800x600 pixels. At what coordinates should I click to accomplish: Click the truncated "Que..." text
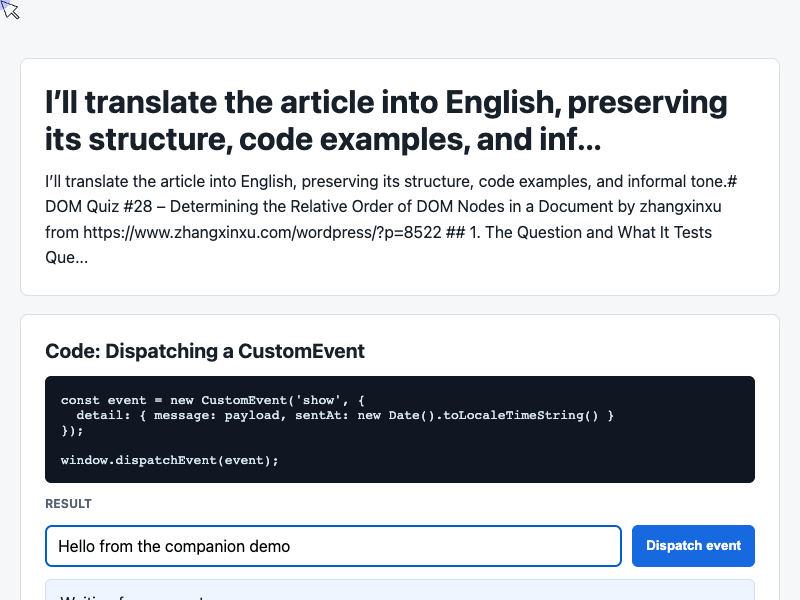(x=66, y=257)
